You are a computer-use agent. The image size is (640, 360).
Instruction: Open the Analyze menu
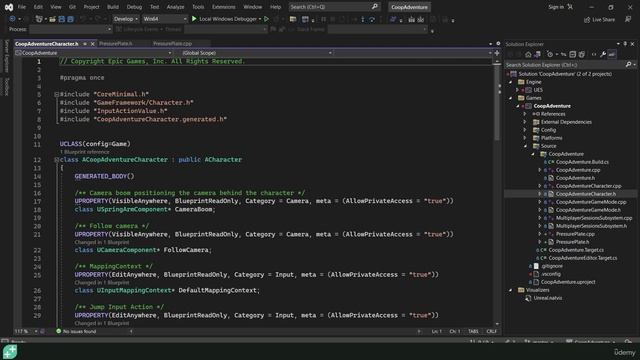pyautogui.click(x=175, y=7)
